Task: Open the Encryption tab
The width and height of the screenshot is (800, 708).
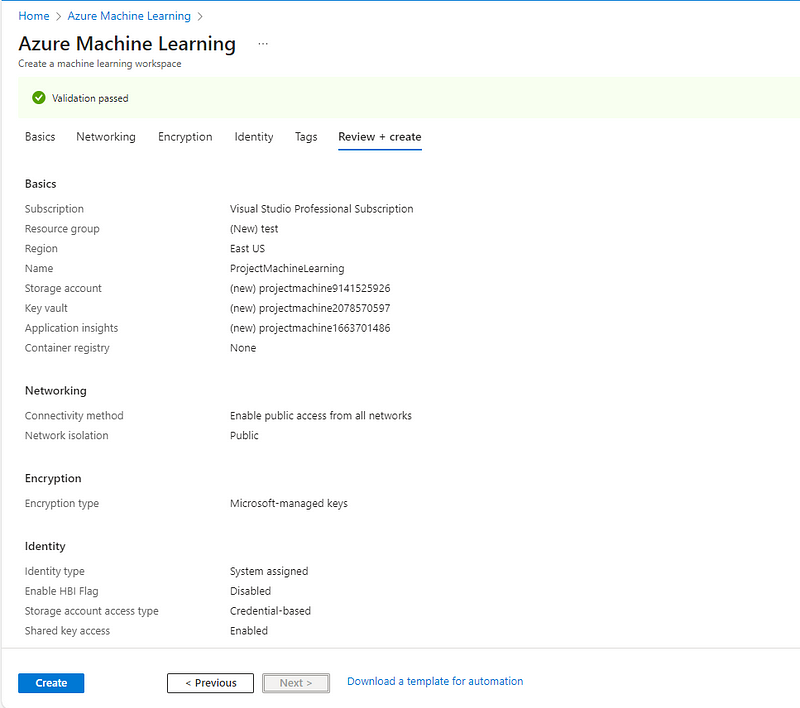Action: tap(185, 137)
